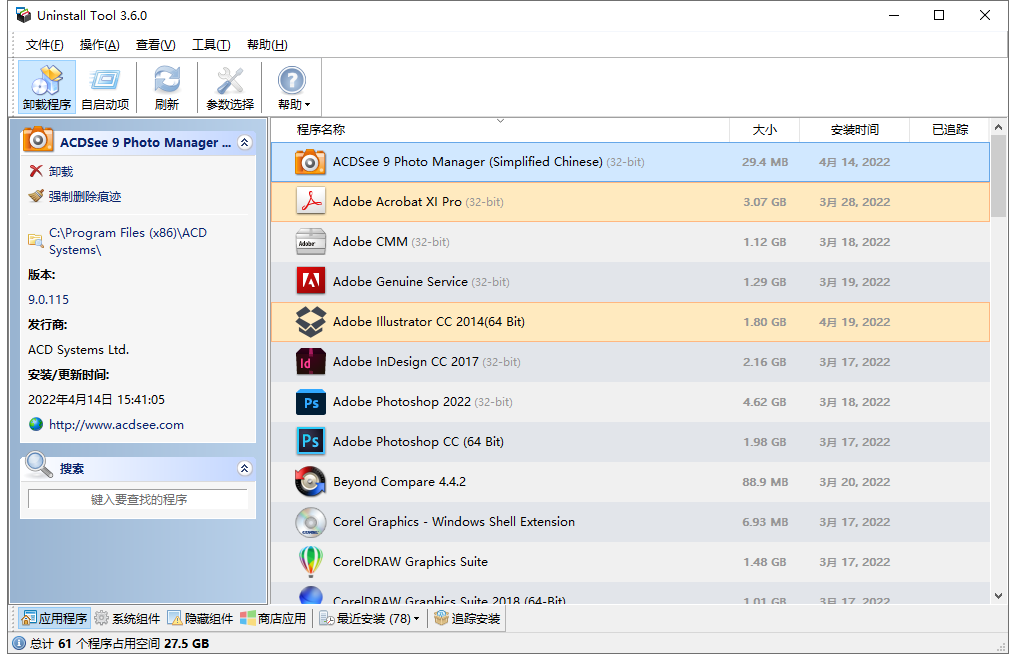The image size is (1016, 661).
Task: Click the CorelDRAW Graphics Suite balloon icon
Action: 310,562
